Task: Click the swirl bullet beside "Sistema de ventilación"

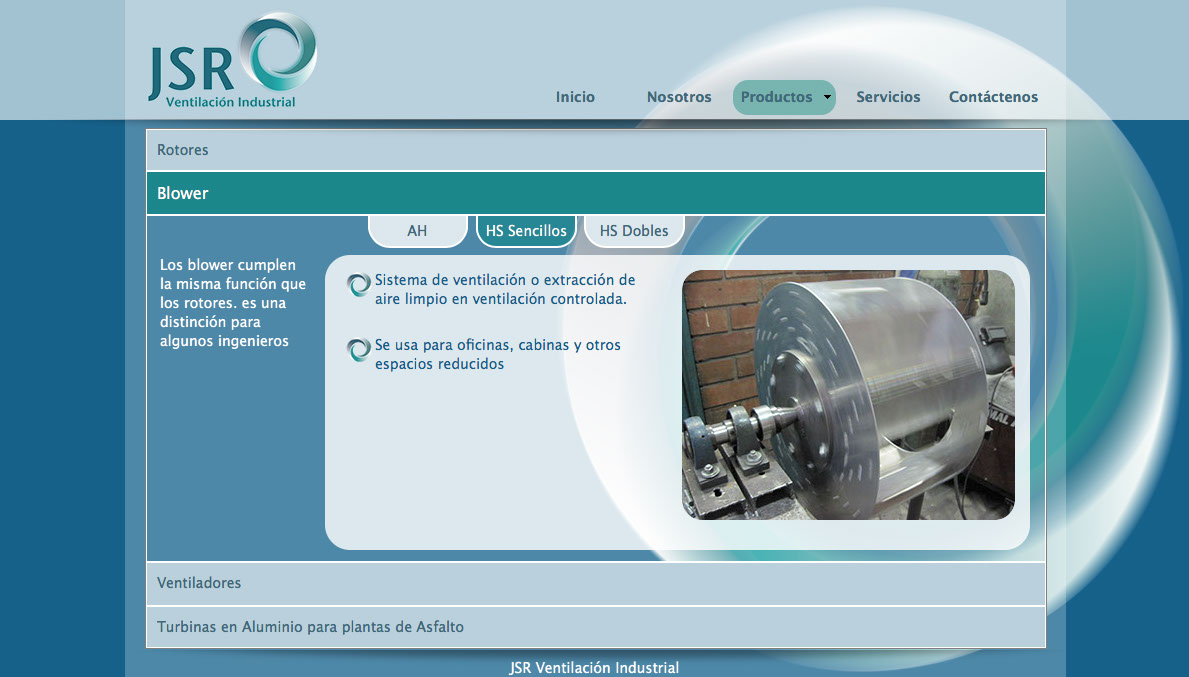Action: (359, 285)
